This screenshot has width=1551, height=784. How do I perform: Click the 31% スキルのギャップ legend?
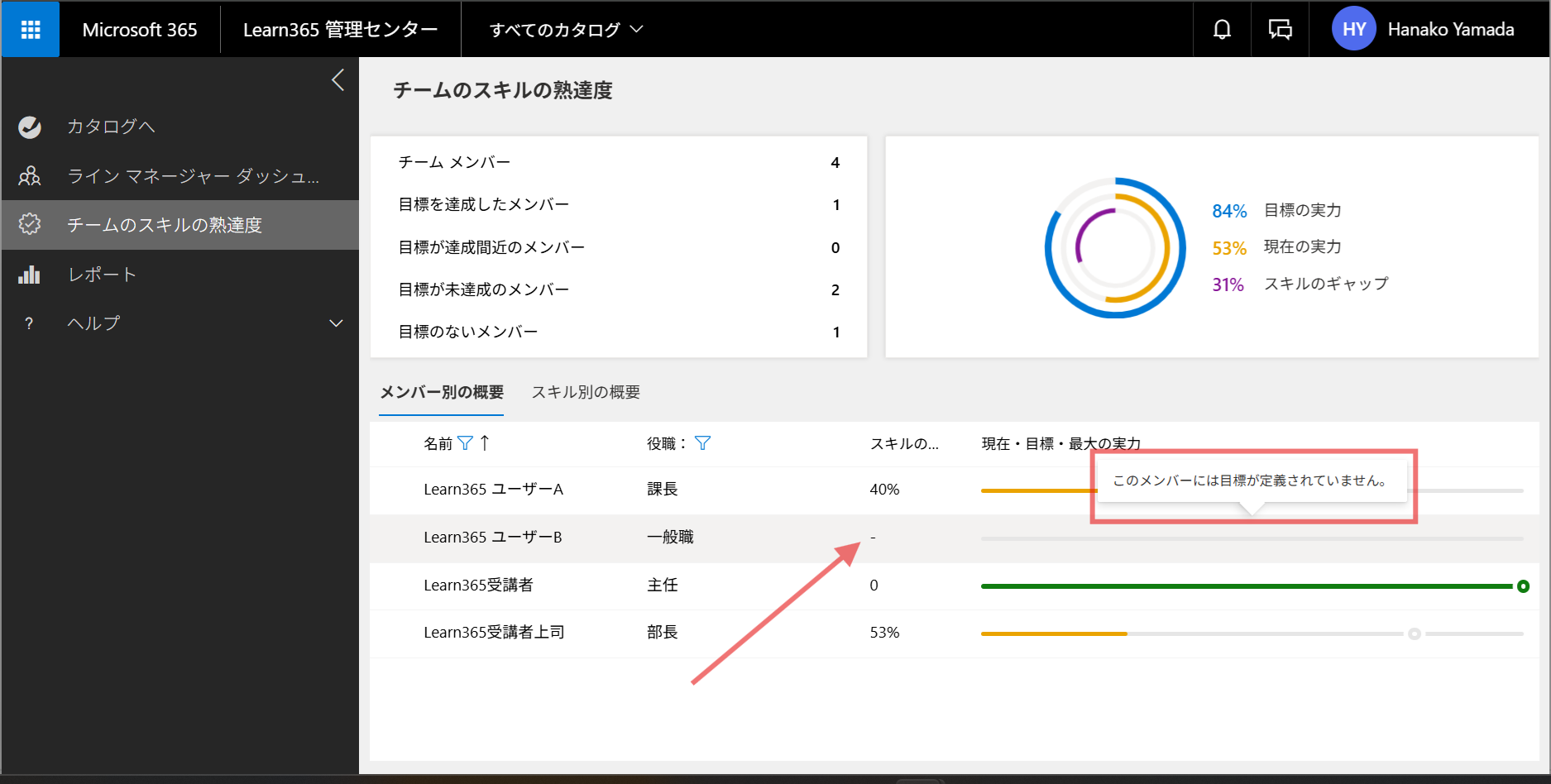[1300, 284]
